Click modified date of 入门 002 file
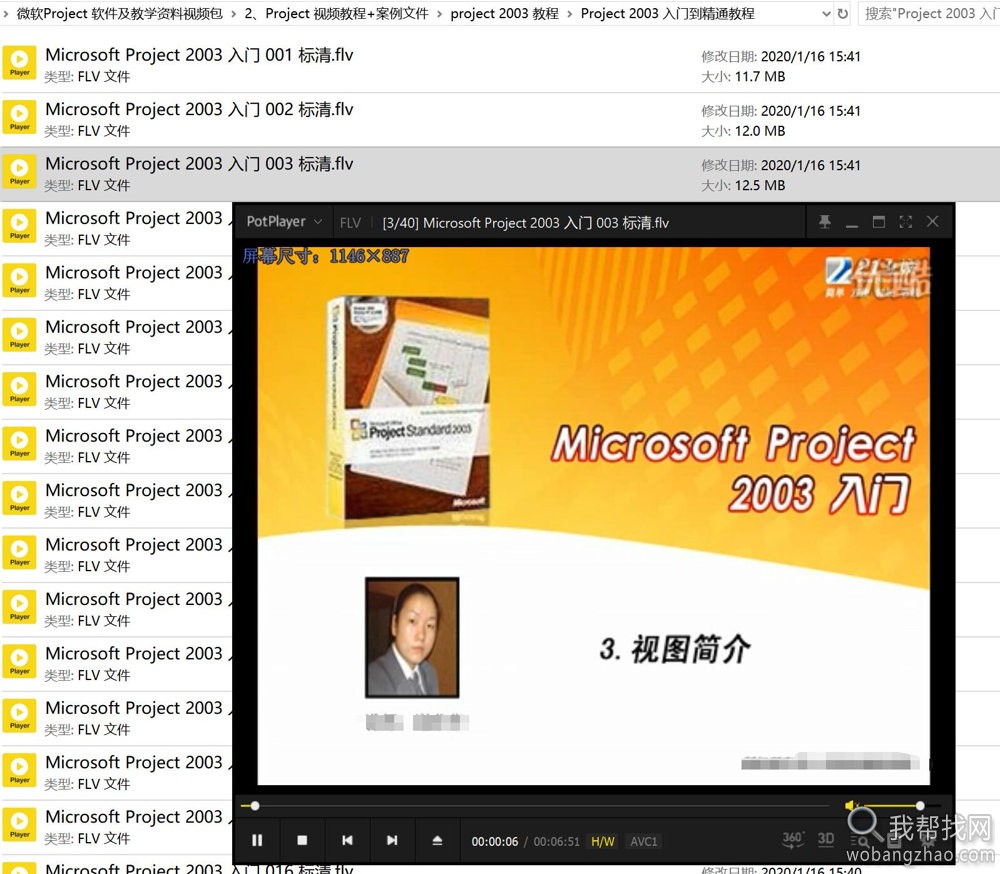Viewport: 1000px width, 874px height. point(781,111)
